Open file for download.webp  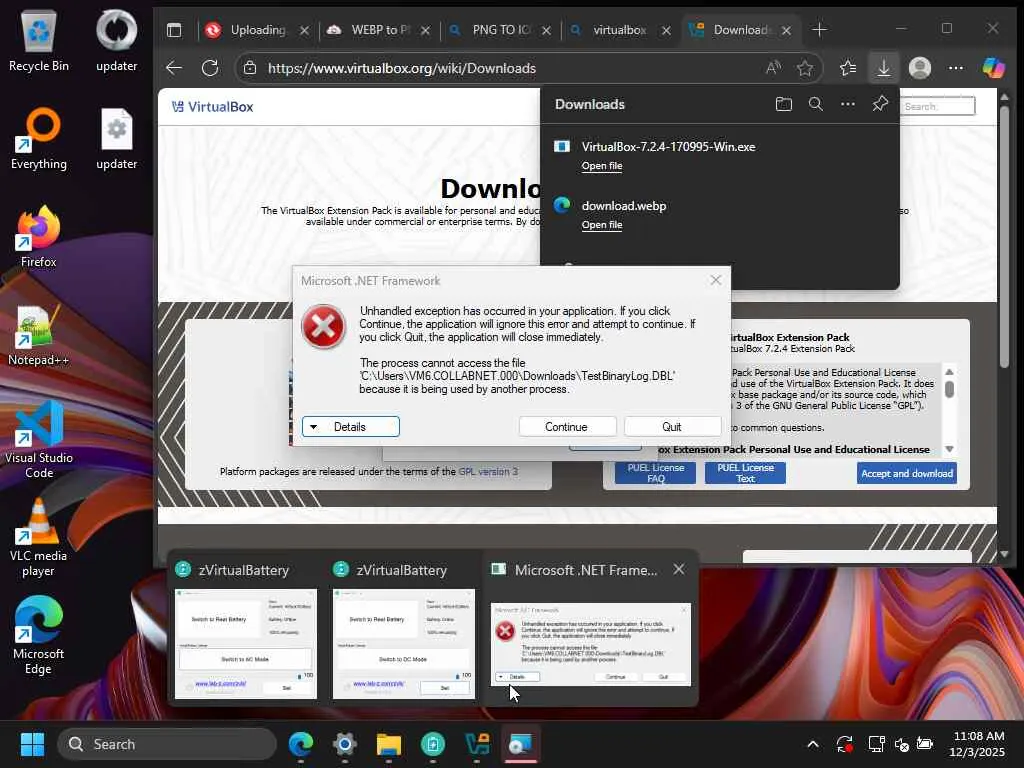[601, 225]
